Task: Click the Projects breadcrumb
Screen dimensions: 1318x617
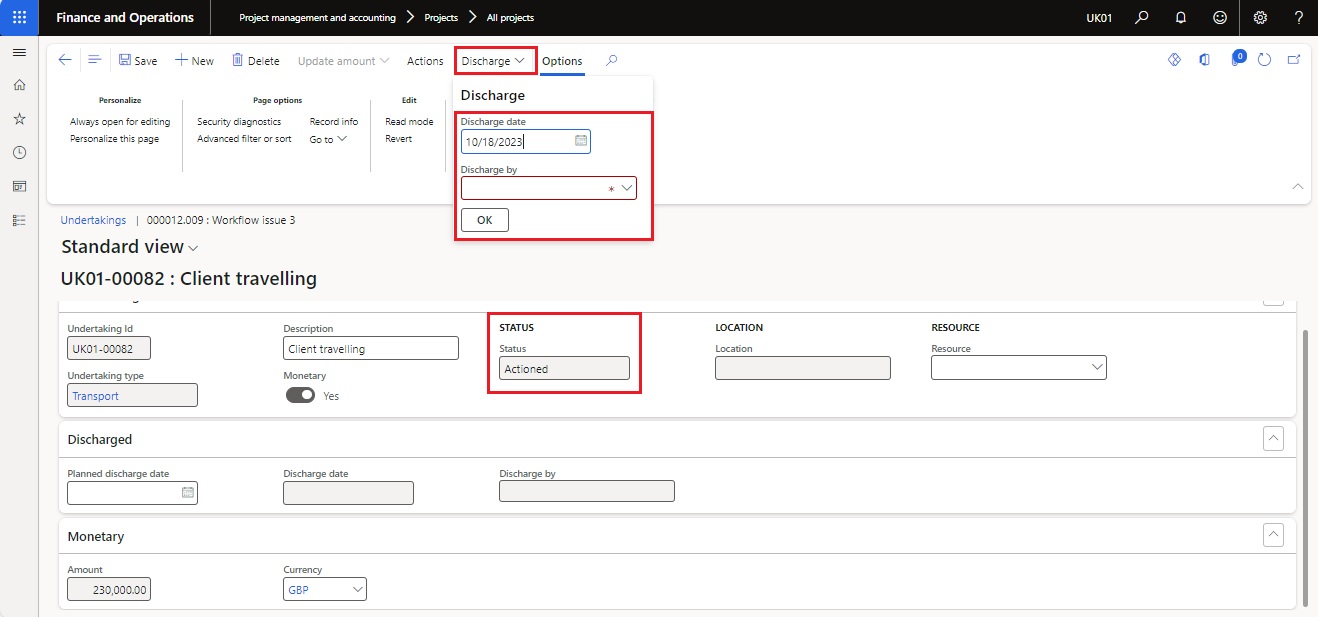Action: (x=439, y=18)
